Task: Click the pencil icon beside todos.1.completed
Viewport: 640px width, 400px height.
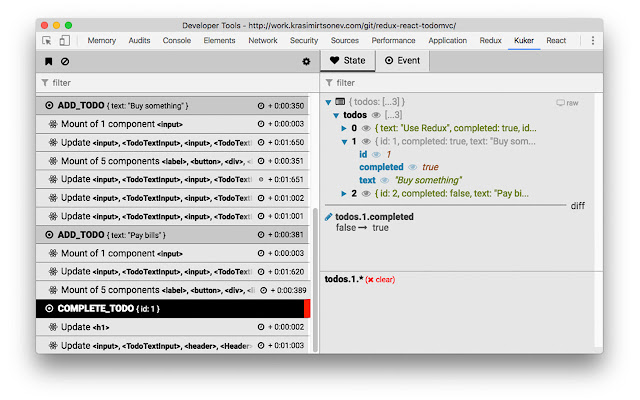Action: pyautogui.click(x=329, y=217)
